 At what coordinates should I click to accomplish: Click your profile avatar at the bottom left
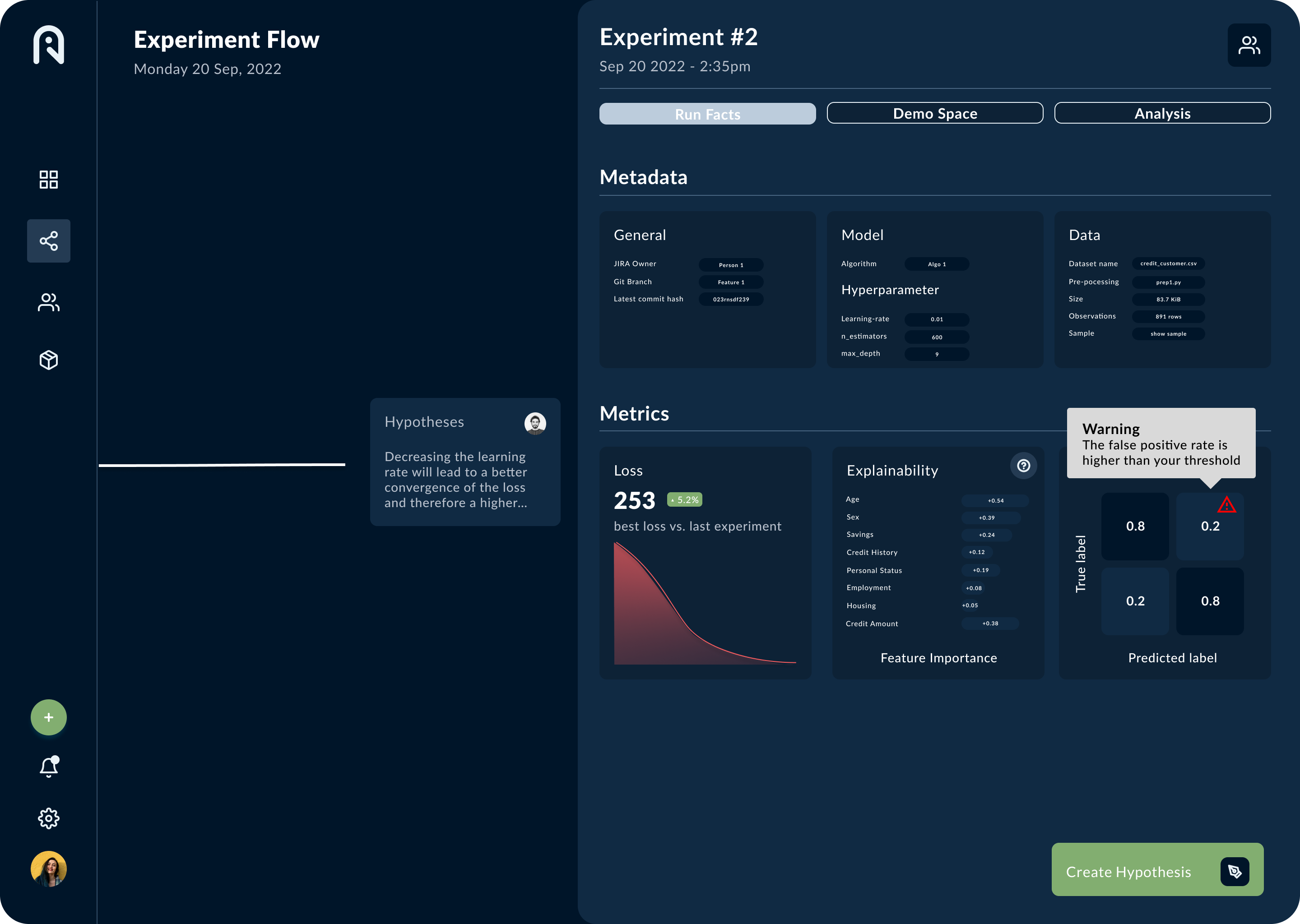[48, 869]
